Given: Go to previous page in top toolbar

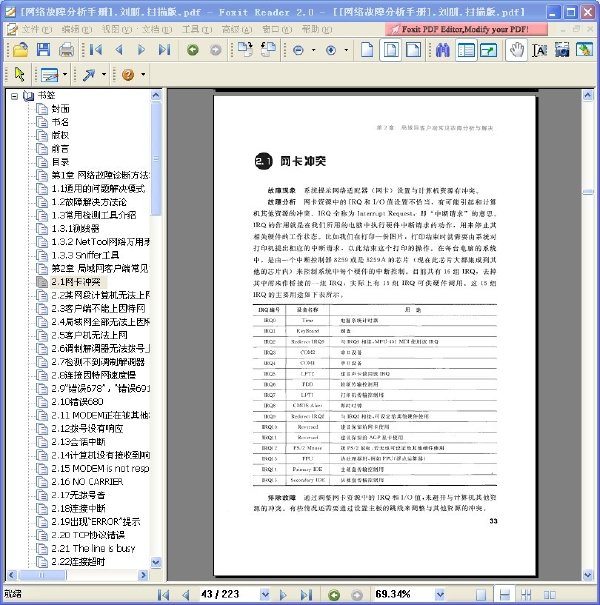Looking at the screenshot, I should point(119,50).
